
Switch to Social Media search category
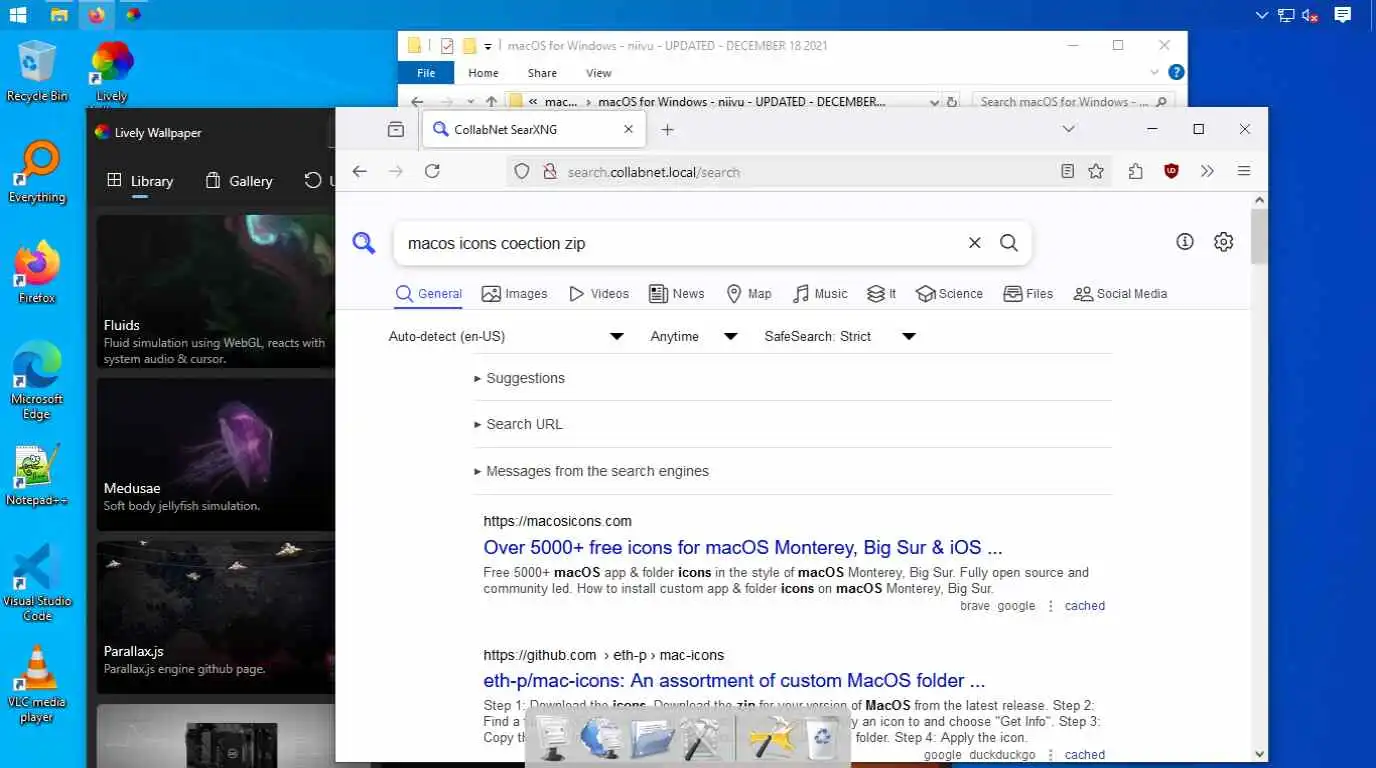(1120, 294)
